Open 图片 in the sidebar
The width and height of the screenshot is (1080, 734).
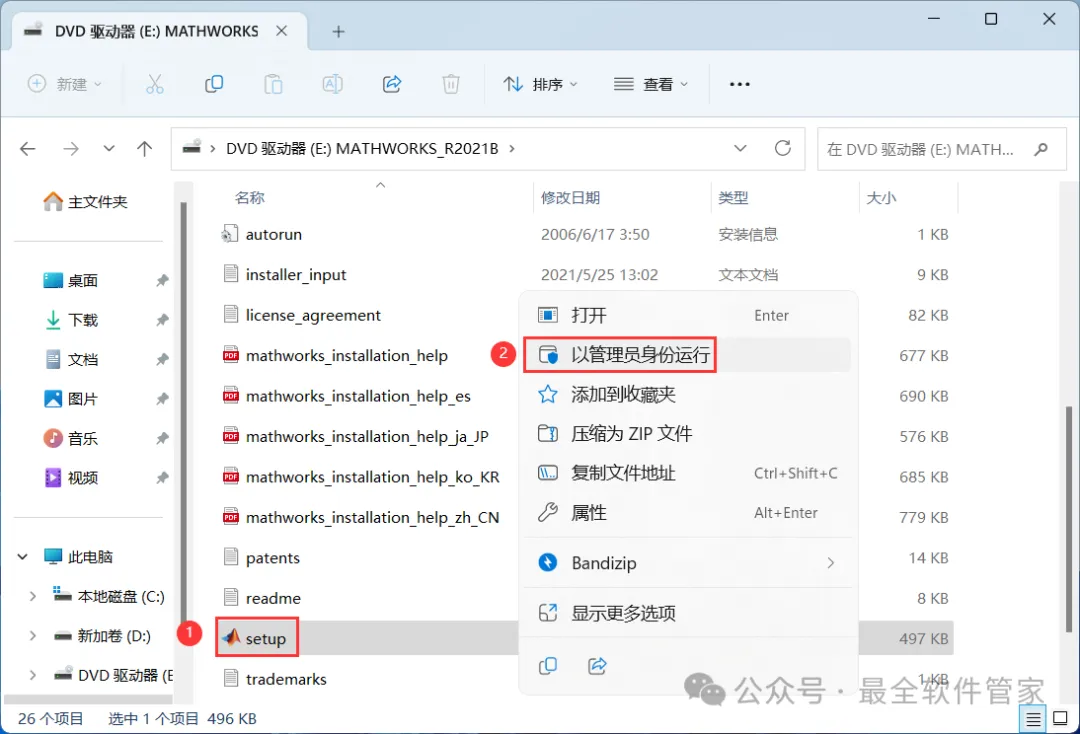click(x=83, y=399)
